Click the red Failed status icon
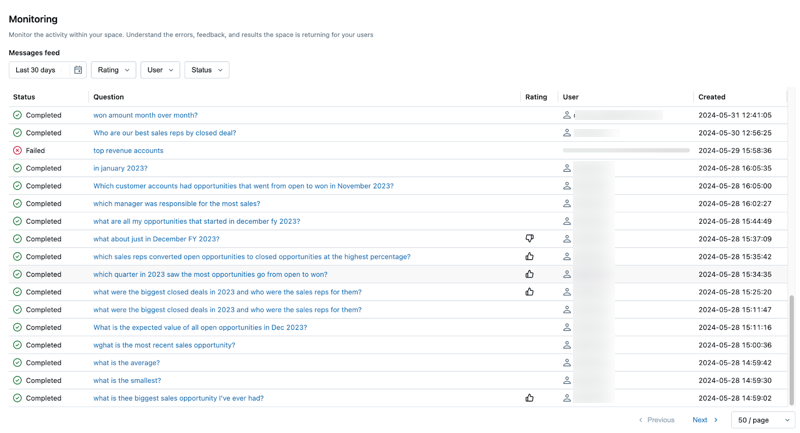 tap(17, 151)
